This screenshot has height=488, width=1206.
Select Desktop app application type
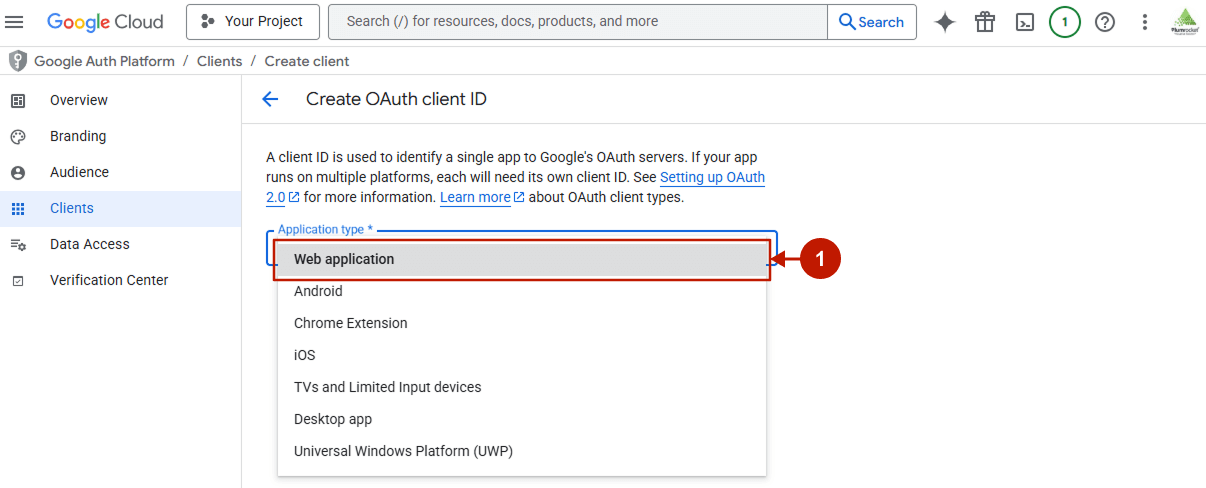[521, 419]
